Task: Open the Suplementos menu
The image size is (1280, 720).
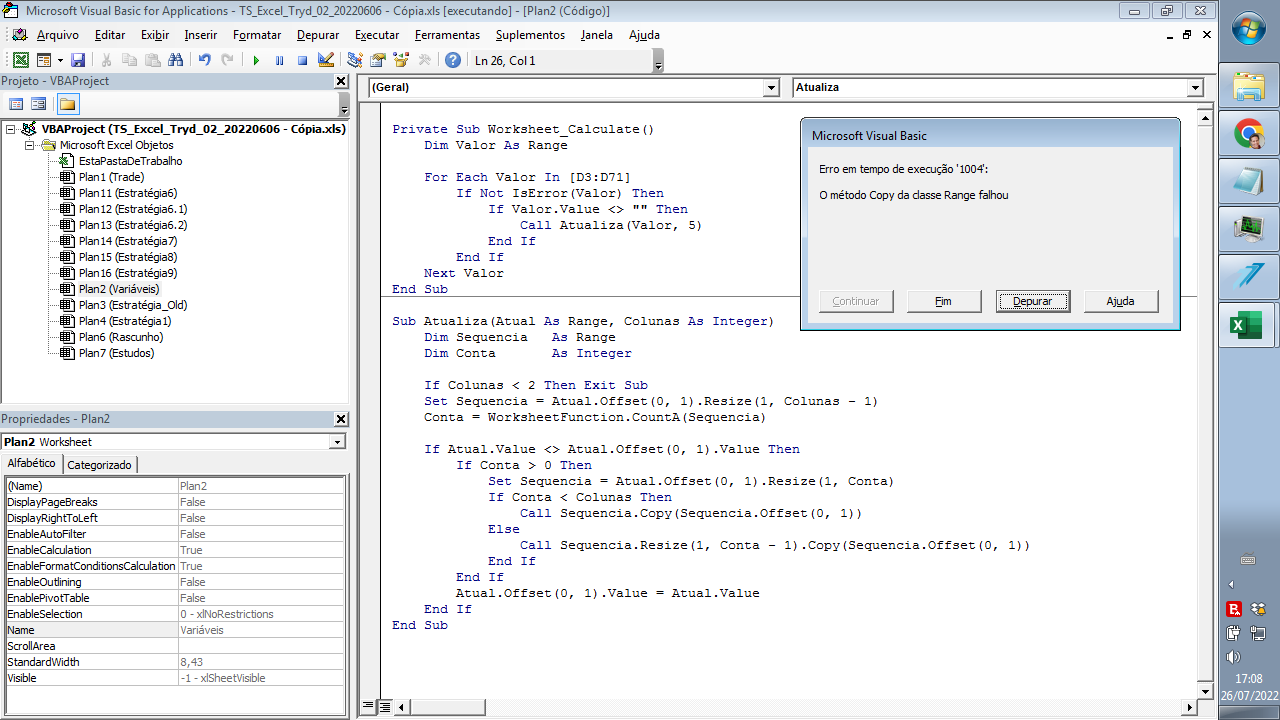Action: click(530, 35)
